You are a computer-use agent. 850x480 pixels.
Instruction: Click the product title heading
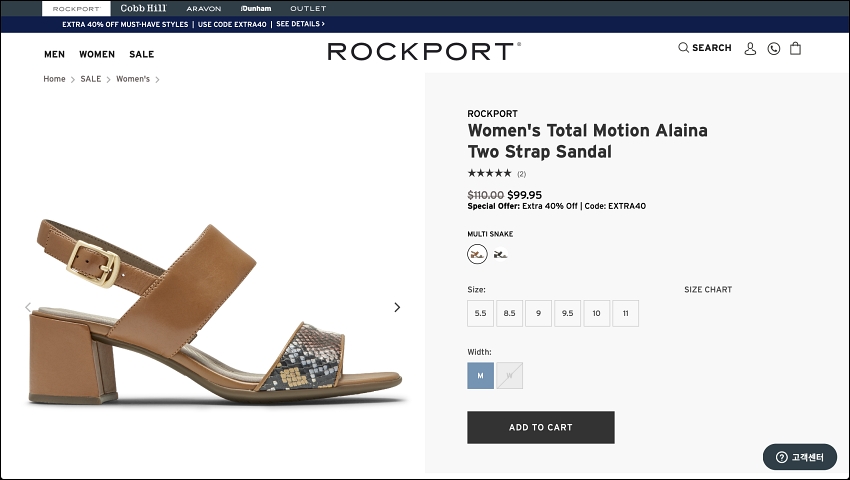point(588,141)
